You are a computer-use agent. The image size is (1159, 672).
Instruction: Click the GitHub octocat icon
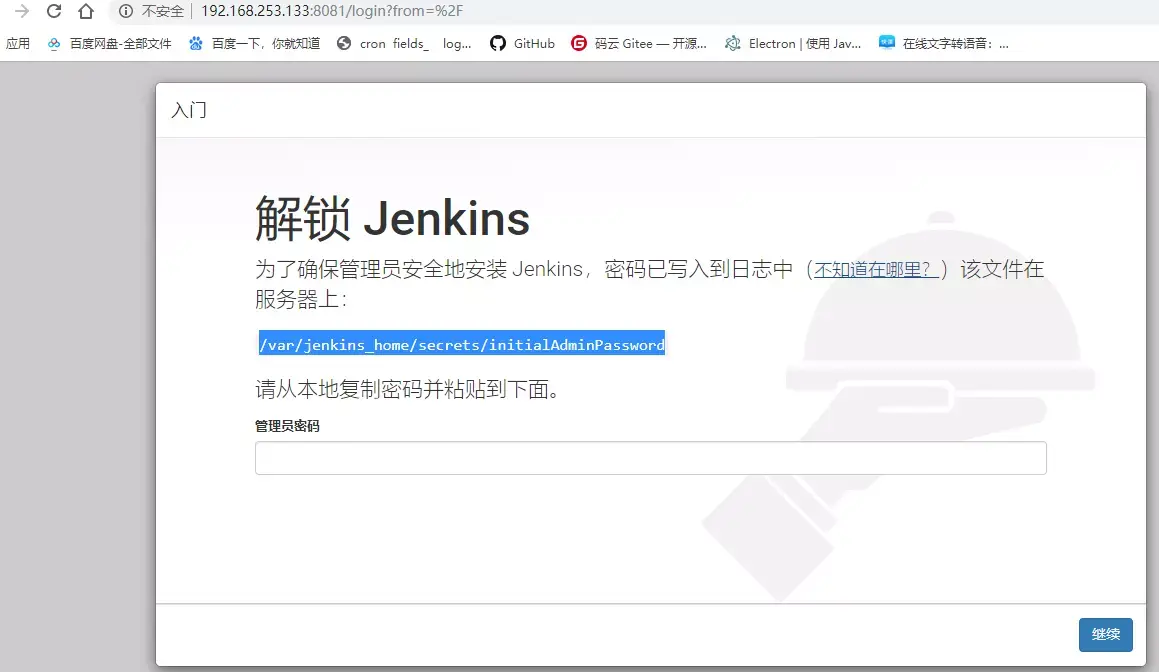point(498,44)
